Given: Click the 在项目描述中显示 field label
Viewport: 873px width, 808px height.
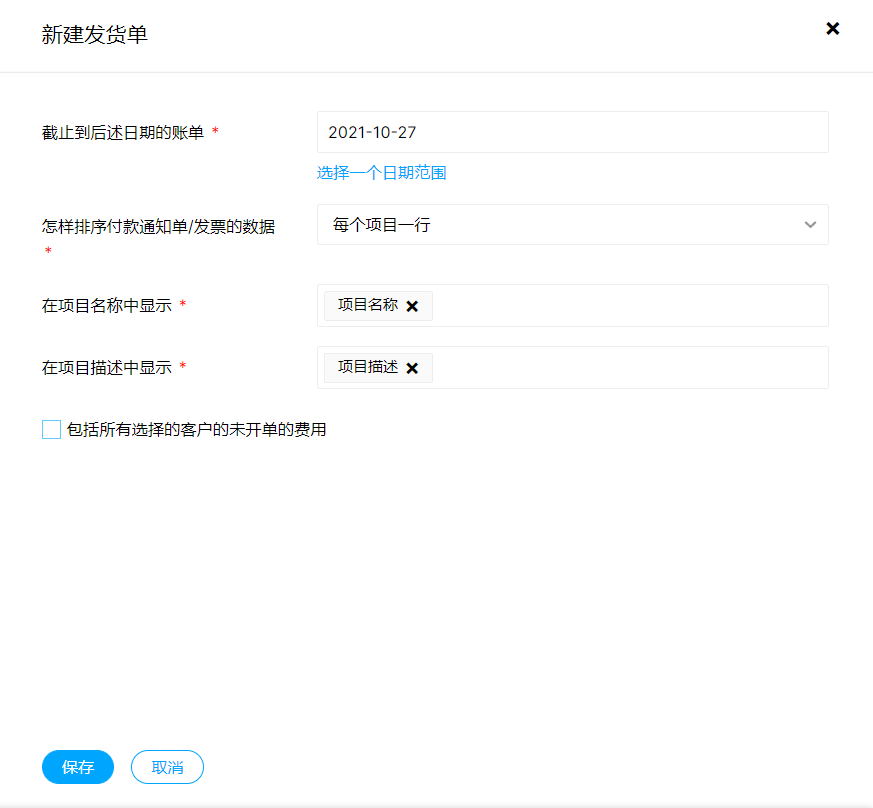Looking at the screenshot, I should pos(106,368).
